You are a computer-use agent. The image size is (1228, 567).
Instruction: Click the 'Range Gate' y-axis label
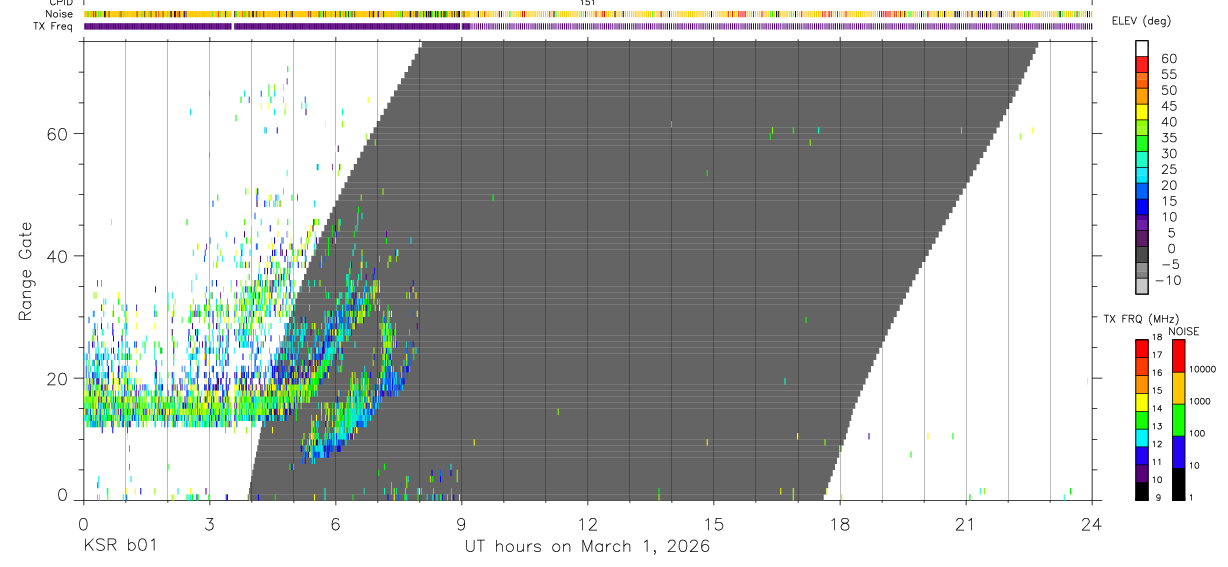tap(26, 272)
